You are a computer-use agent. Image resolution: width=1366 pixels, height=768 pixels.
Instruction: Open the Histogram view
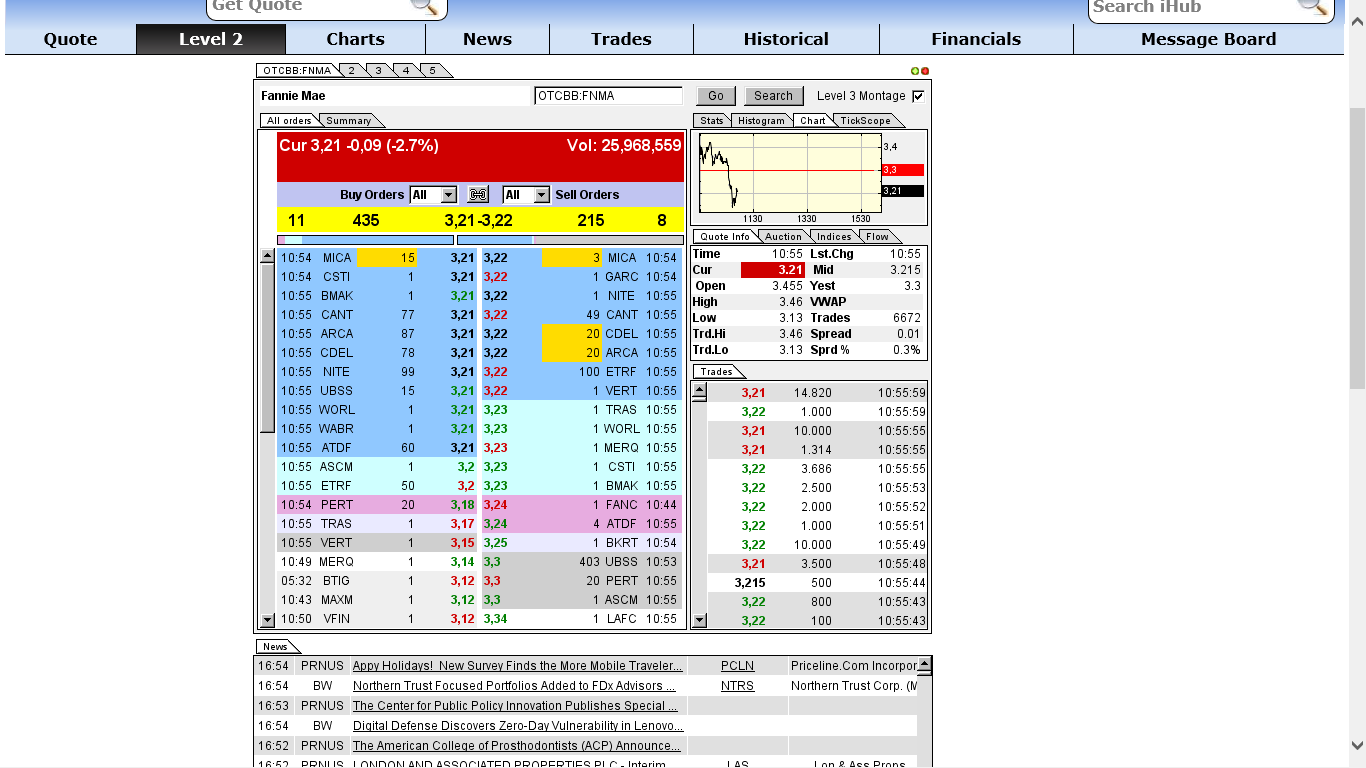pyautogui.click(x=762, y=120)
